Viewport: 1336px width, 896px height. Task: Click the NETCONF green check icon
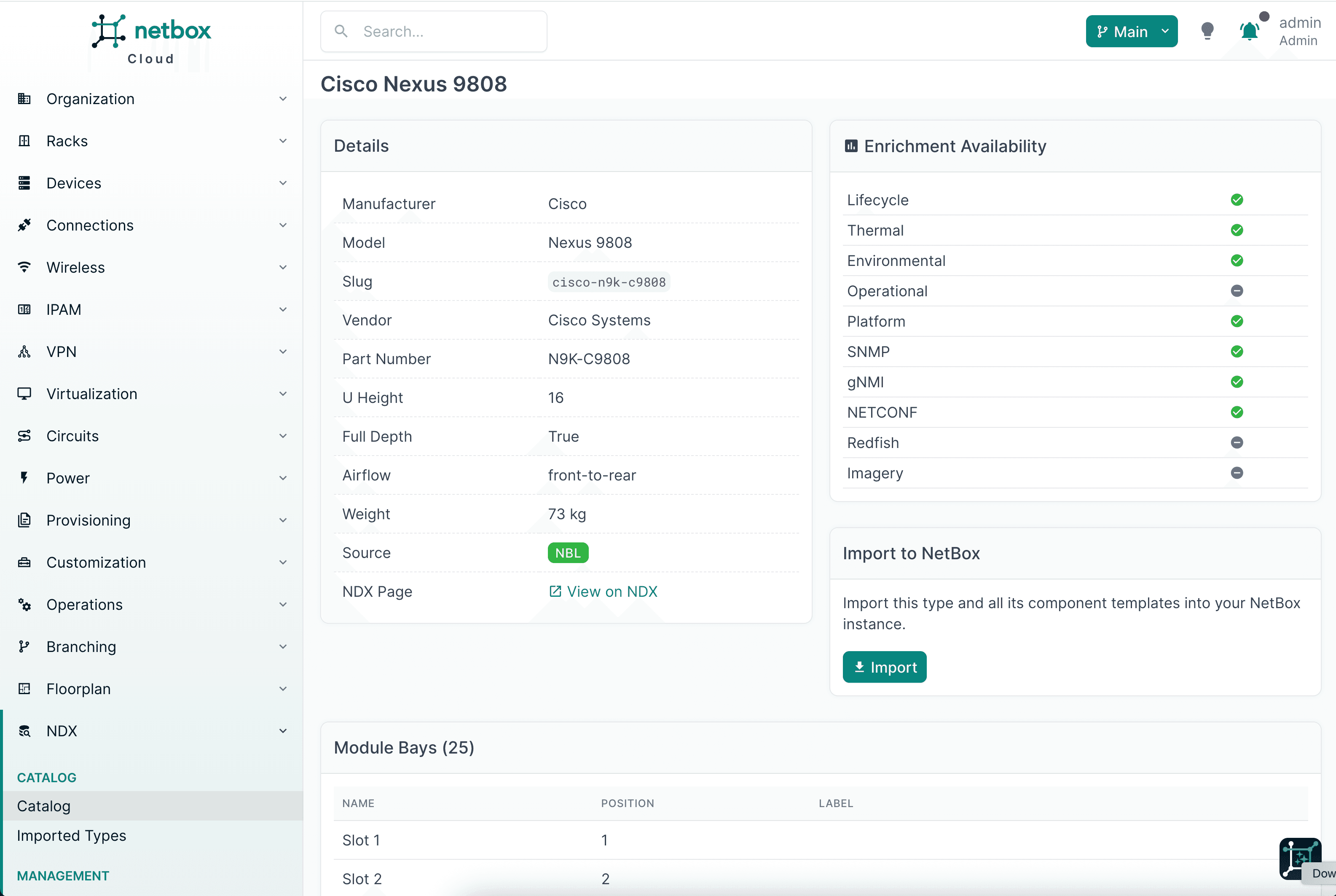(x=1237, y=412)
